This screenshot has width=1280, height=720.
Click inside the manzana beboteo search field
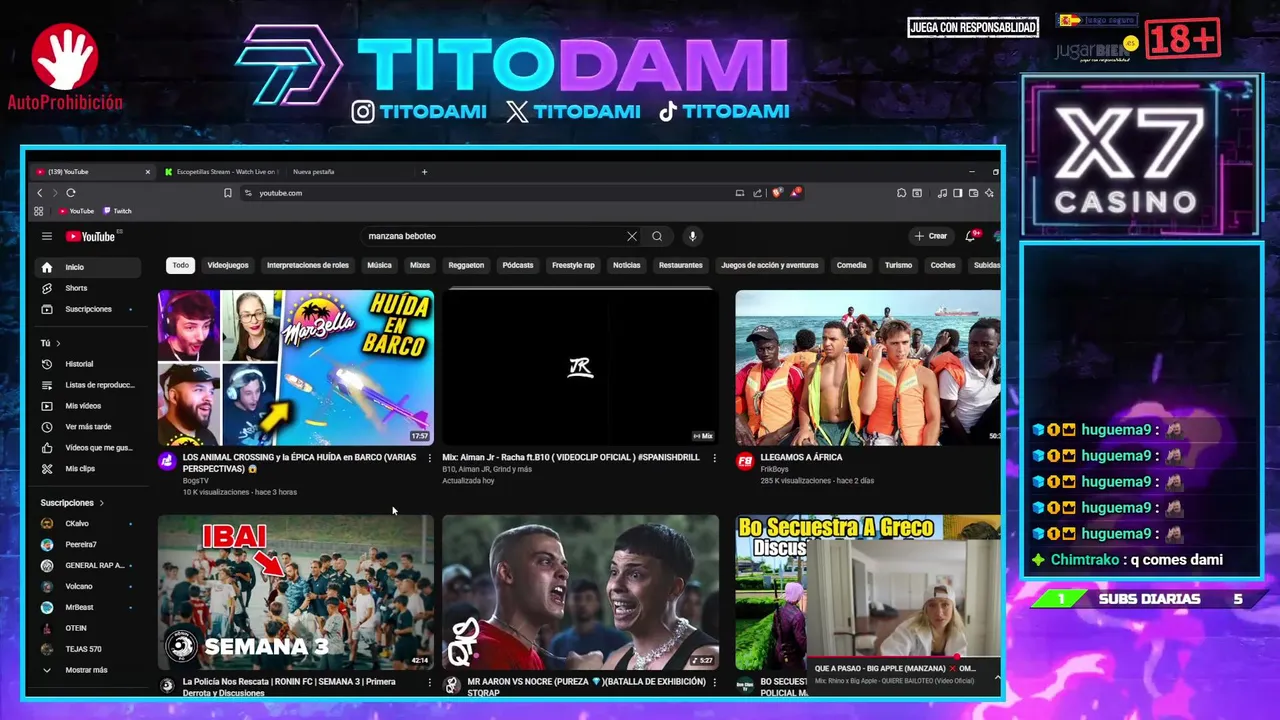[494, 236]
